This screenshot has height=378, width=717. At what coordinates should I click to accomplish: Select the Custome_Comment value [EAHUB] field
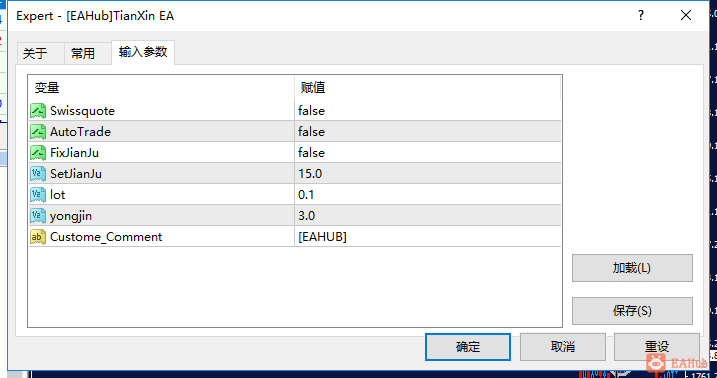[428, 237]
